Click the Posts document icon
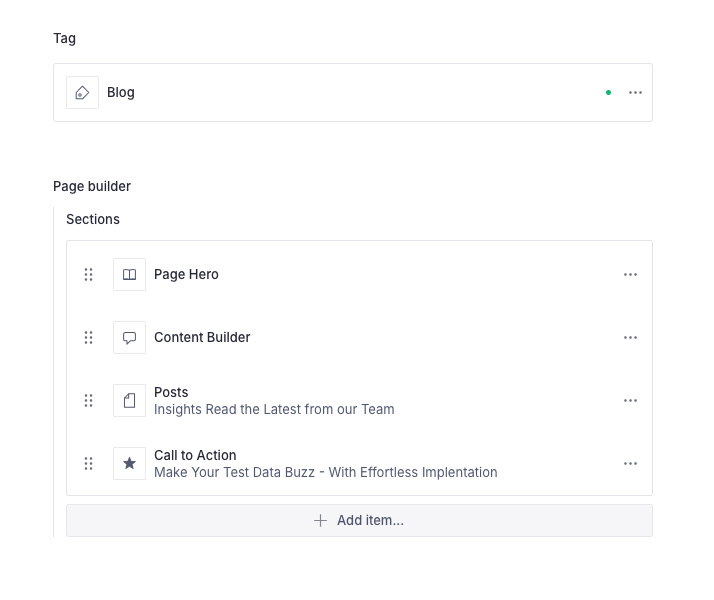Screen dimensions: 714x600 coord(129,400)
